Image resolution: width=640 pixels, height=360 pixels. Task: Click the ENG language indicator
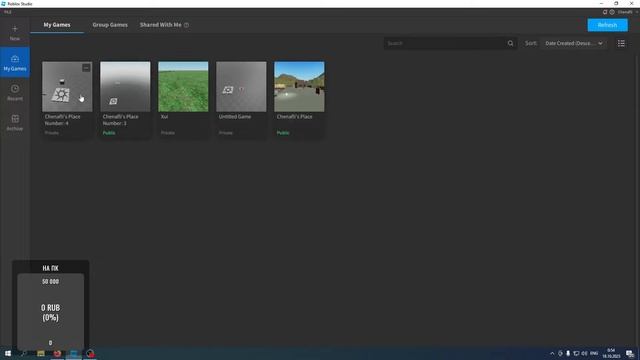[x=594, y=353]
